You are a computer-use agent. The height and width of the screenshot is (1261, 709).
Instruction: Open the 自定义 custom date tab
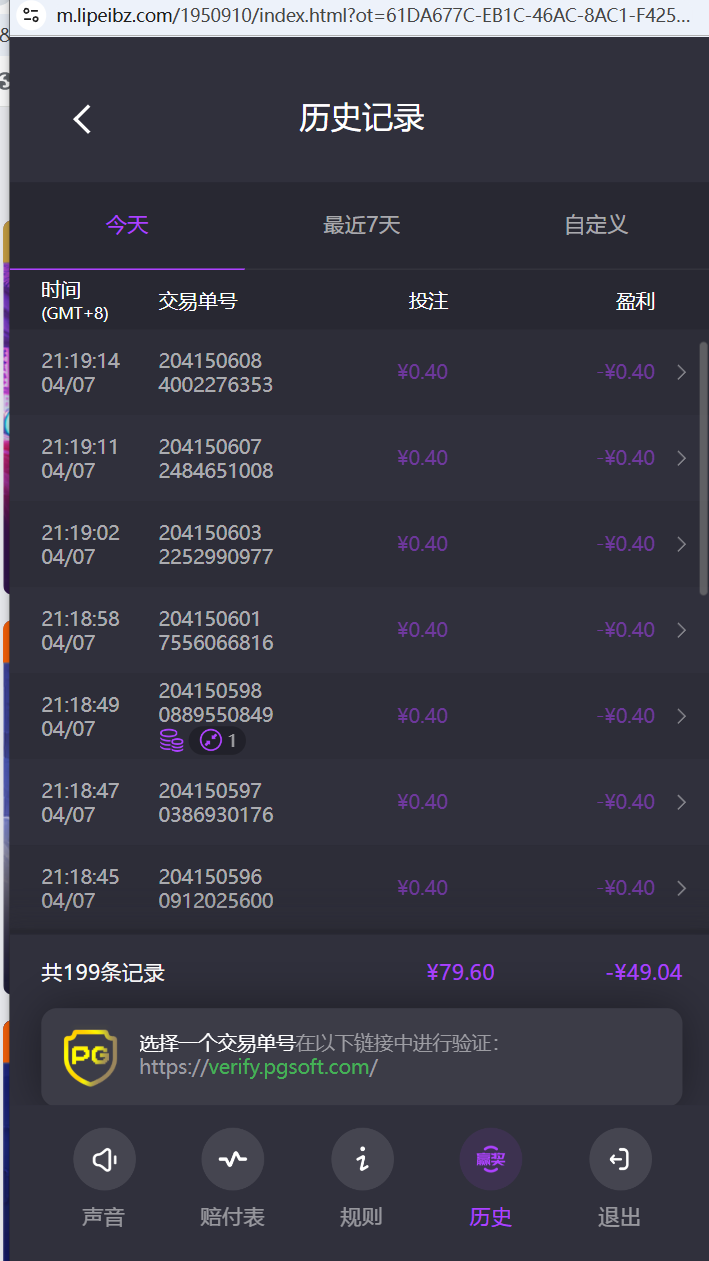(596, 225)
